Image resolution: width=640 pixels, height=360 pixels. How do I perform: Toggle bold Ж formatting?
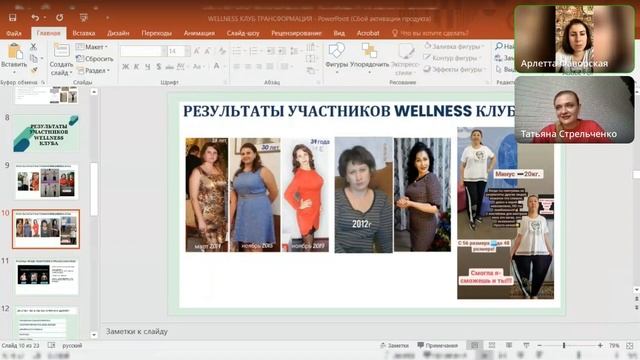pos(125,67)
